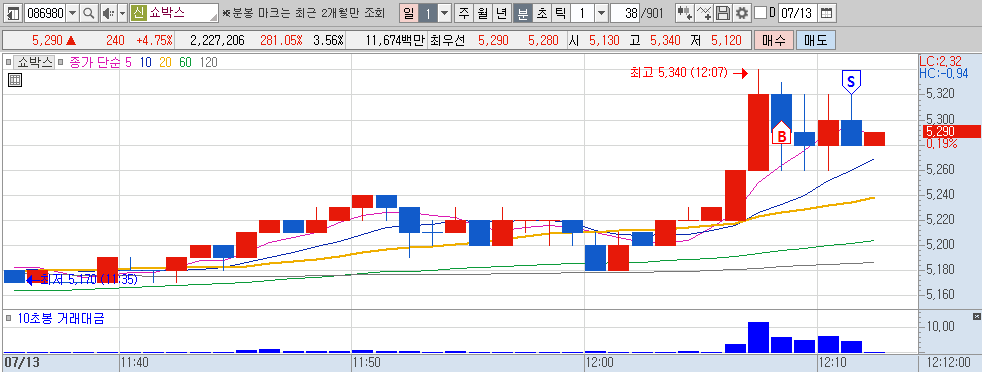Toggle the small square before 쇼박스 legend
The width and height of the screenshot is (982, 372).
(x=9, y=63)
